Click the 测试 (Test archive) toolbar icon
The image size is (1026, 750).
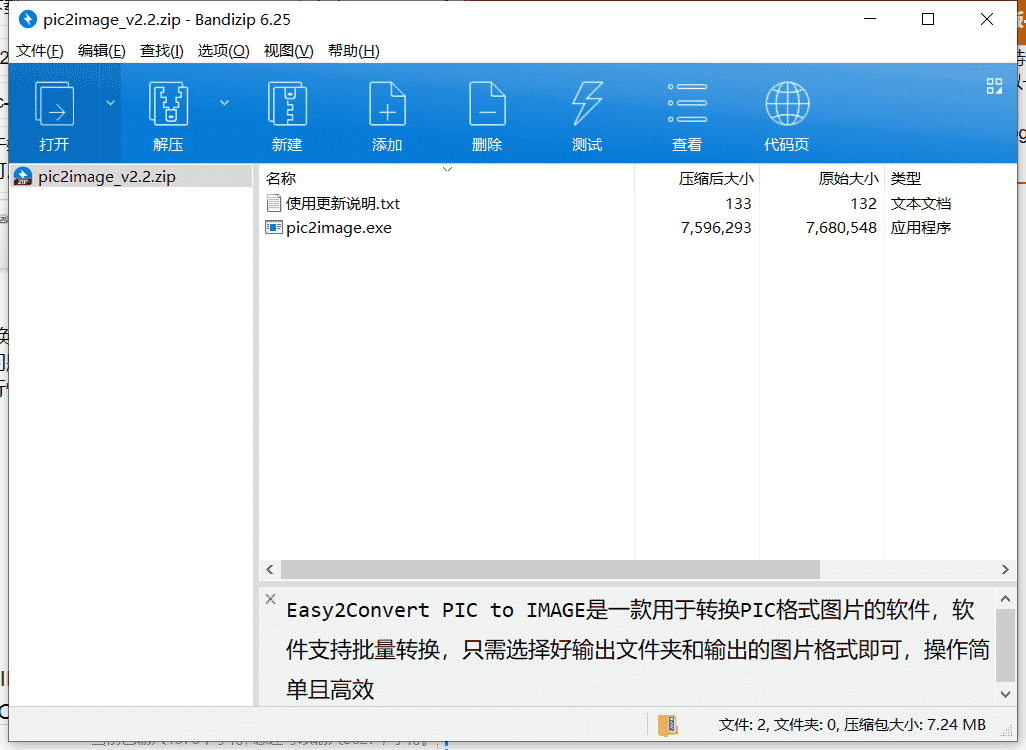587,103
